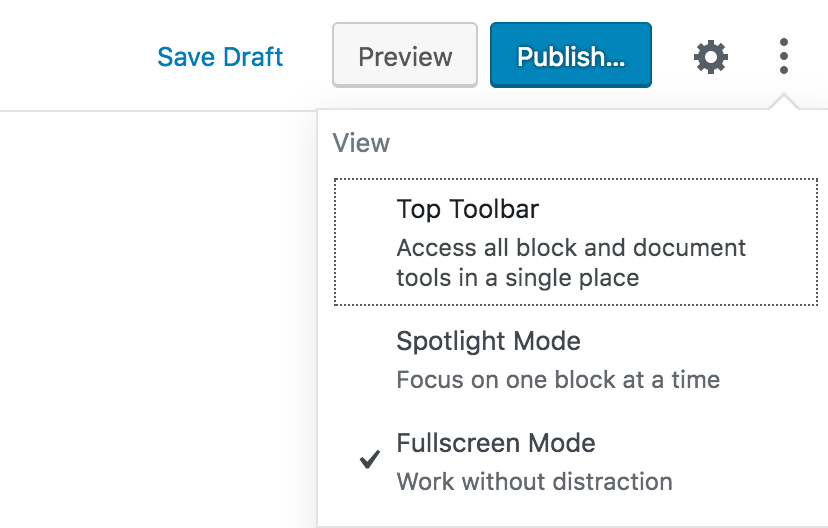Click the blank editor area below Save Draft
Image resolution: width=828 pixels, height=528 pixels.
point(158,317)
